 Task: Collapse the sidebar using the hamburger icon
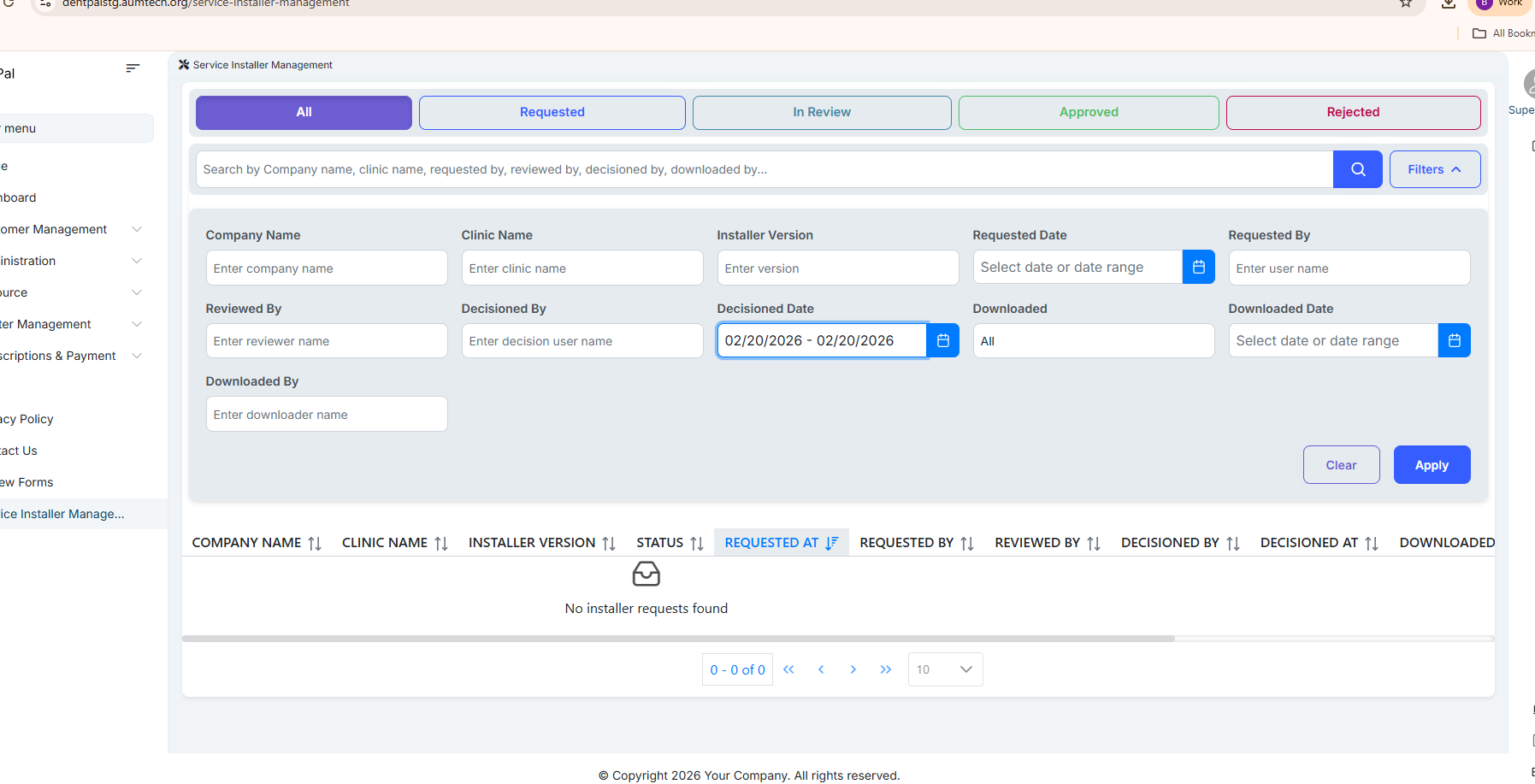[133, 68]
